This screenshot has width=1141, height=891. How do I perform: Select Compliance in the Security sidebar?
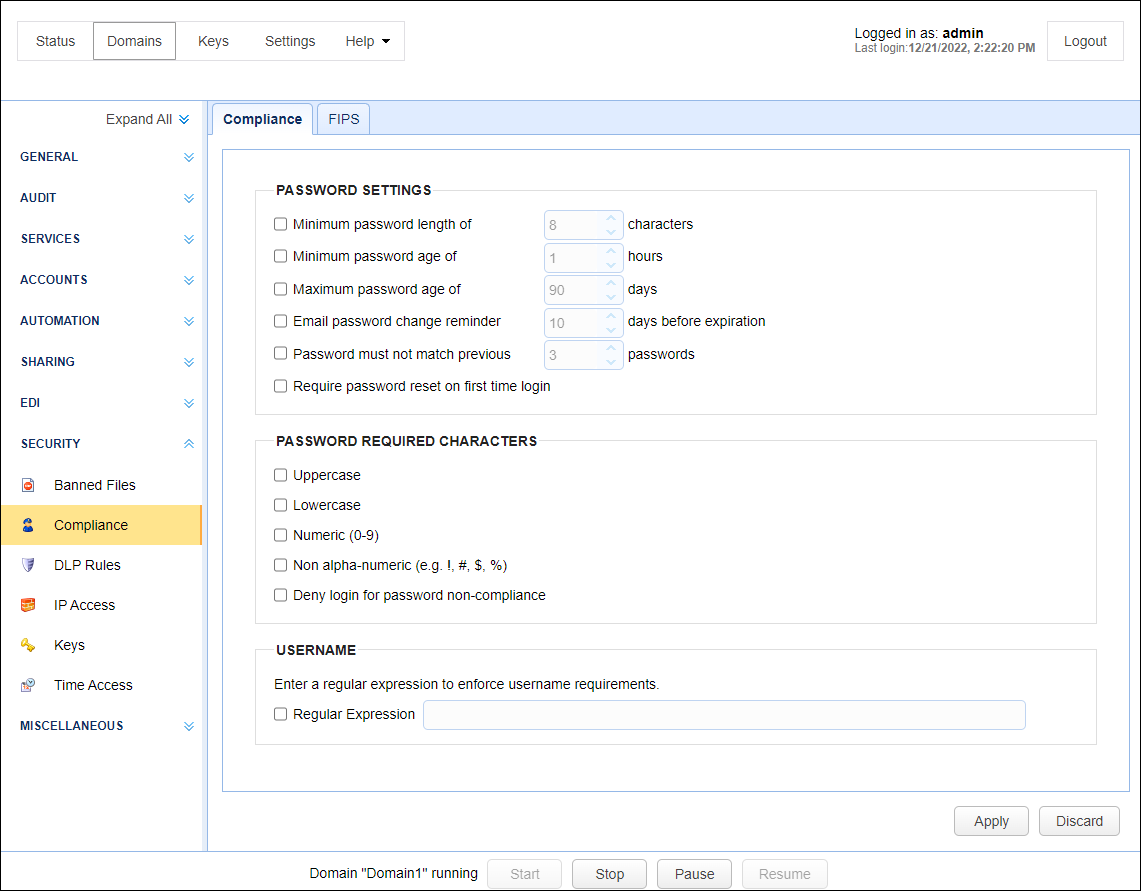(101, 525)
